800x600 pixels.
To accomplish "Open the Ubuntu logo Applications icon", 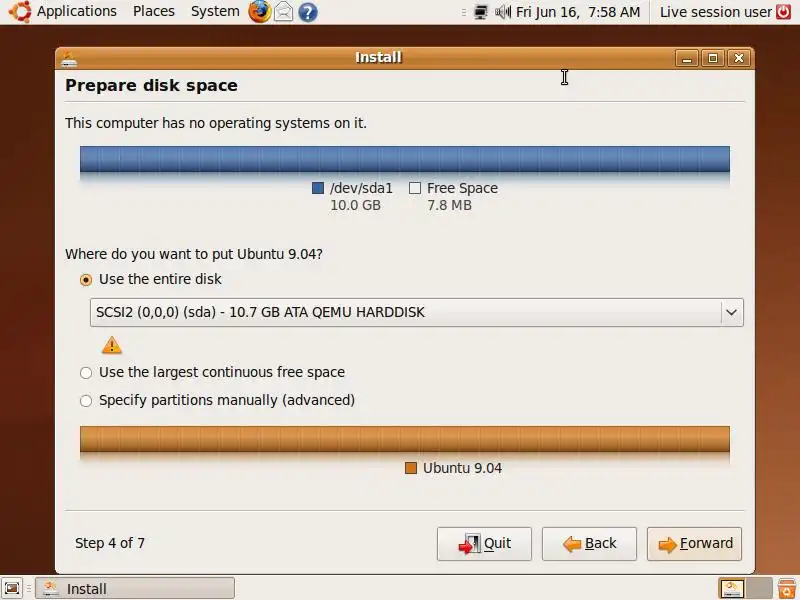I will [20, 11].
